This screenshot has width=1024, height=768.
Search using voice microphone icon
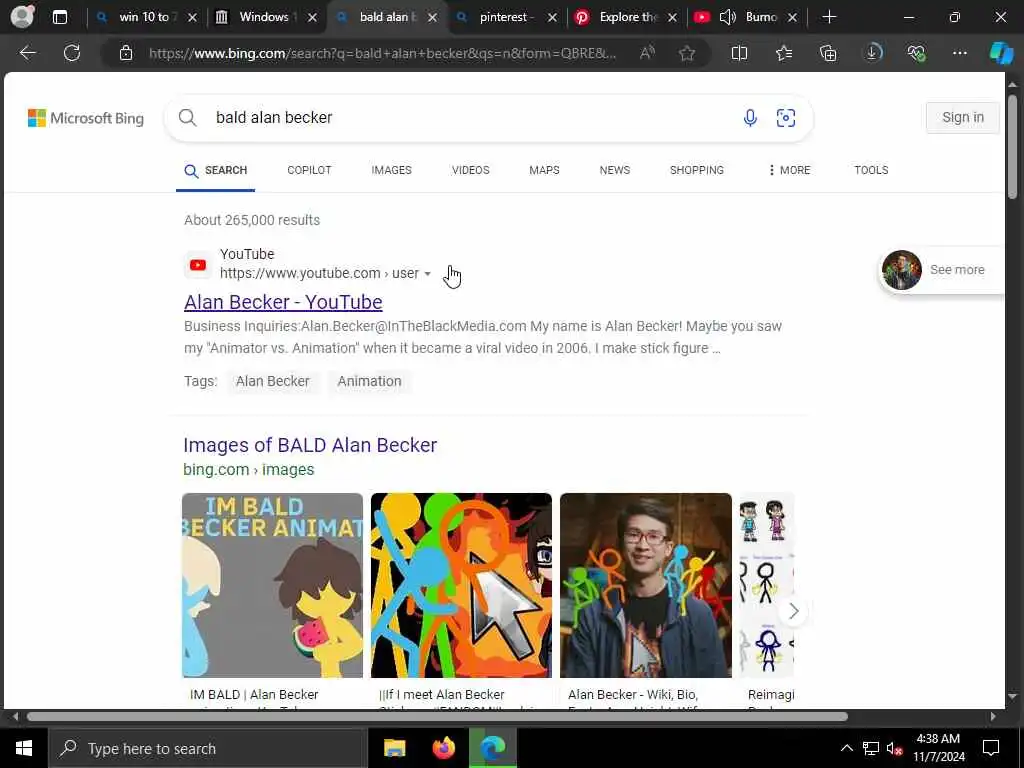750,118
